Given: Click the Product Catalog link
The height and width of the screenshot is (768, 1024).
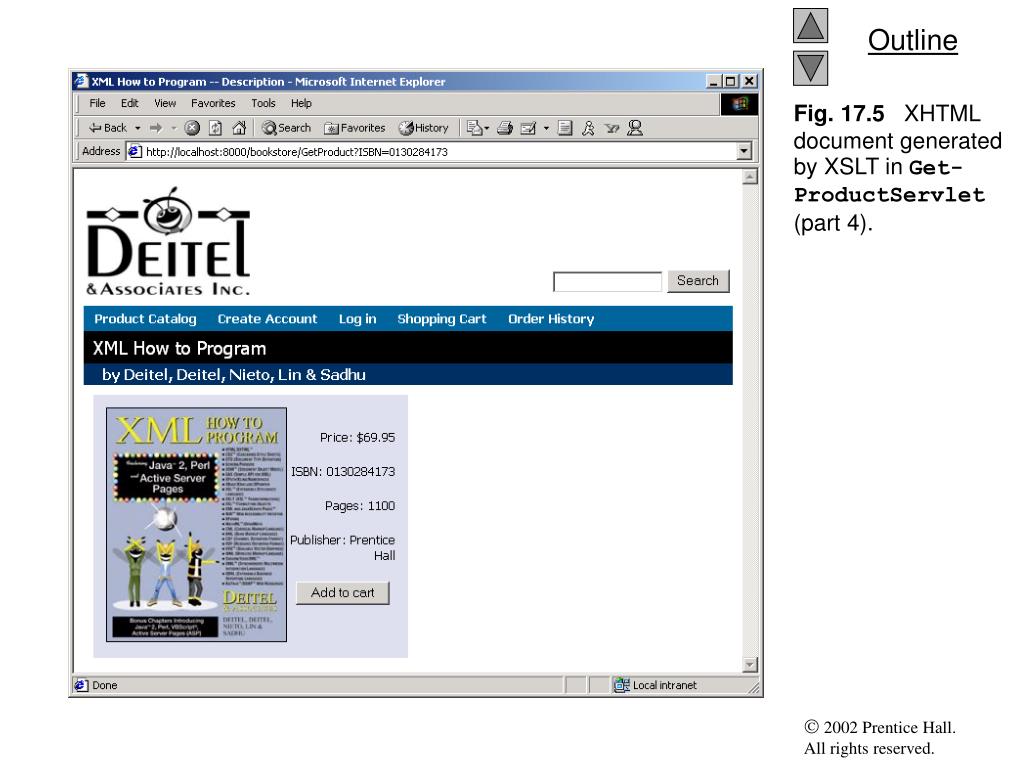Looking at the screenshot, I should [145, 319].
